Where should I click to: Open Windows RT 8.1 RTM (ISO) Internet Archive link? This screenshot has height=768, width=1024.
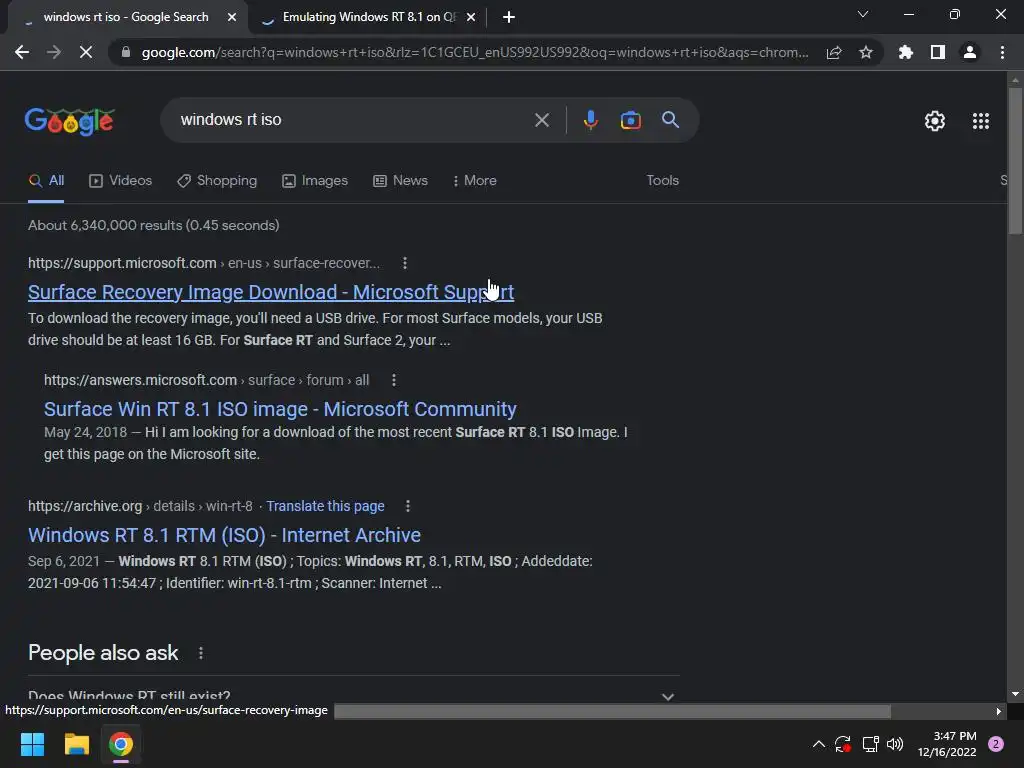tap(224, 535)
